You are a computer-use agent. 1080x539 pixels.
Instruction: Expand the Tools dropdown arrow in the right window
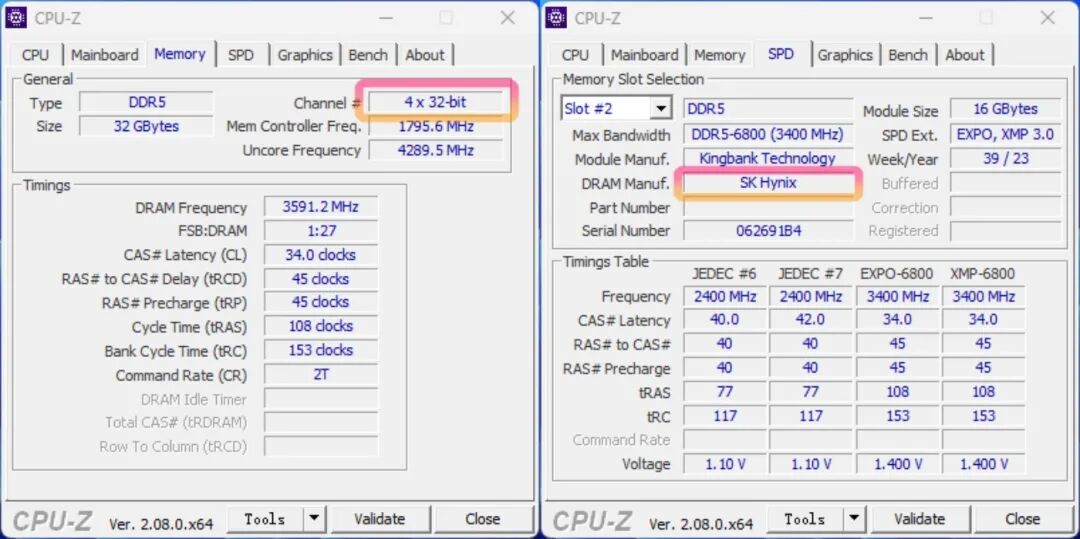click(x=854, y=519)
